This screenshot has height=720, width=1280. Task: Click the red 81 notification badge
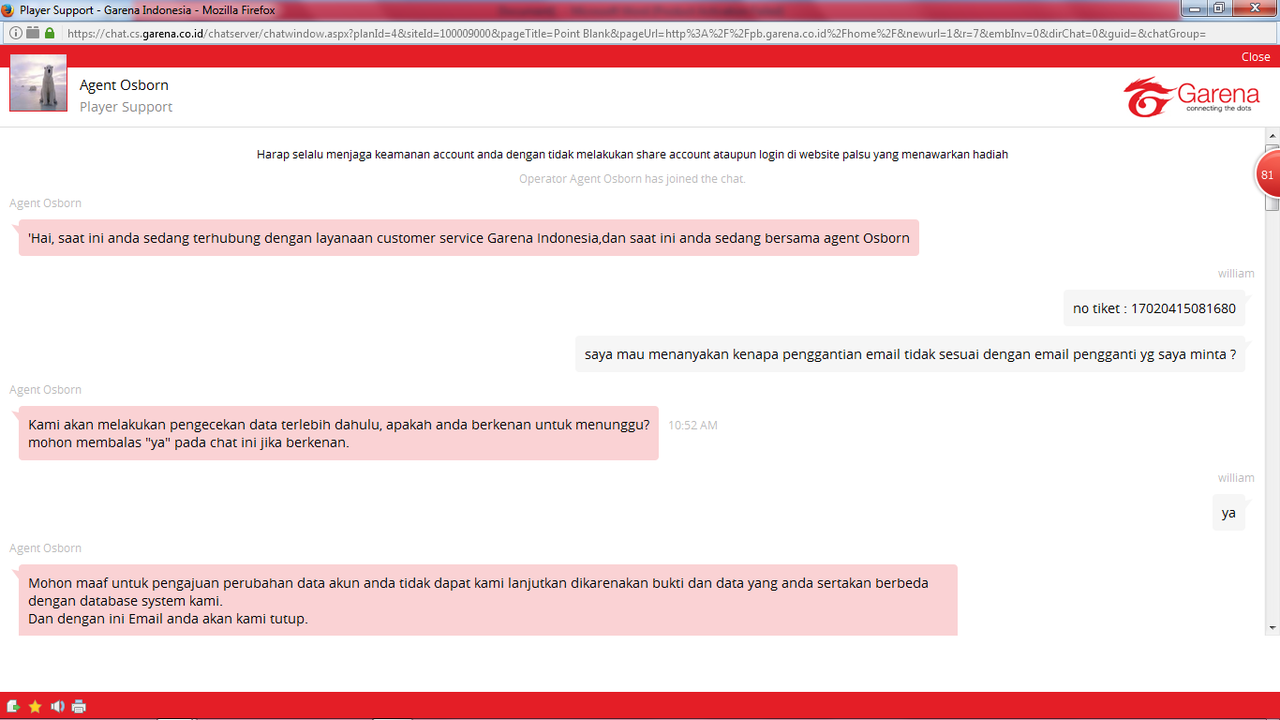tap(1267, 175)
